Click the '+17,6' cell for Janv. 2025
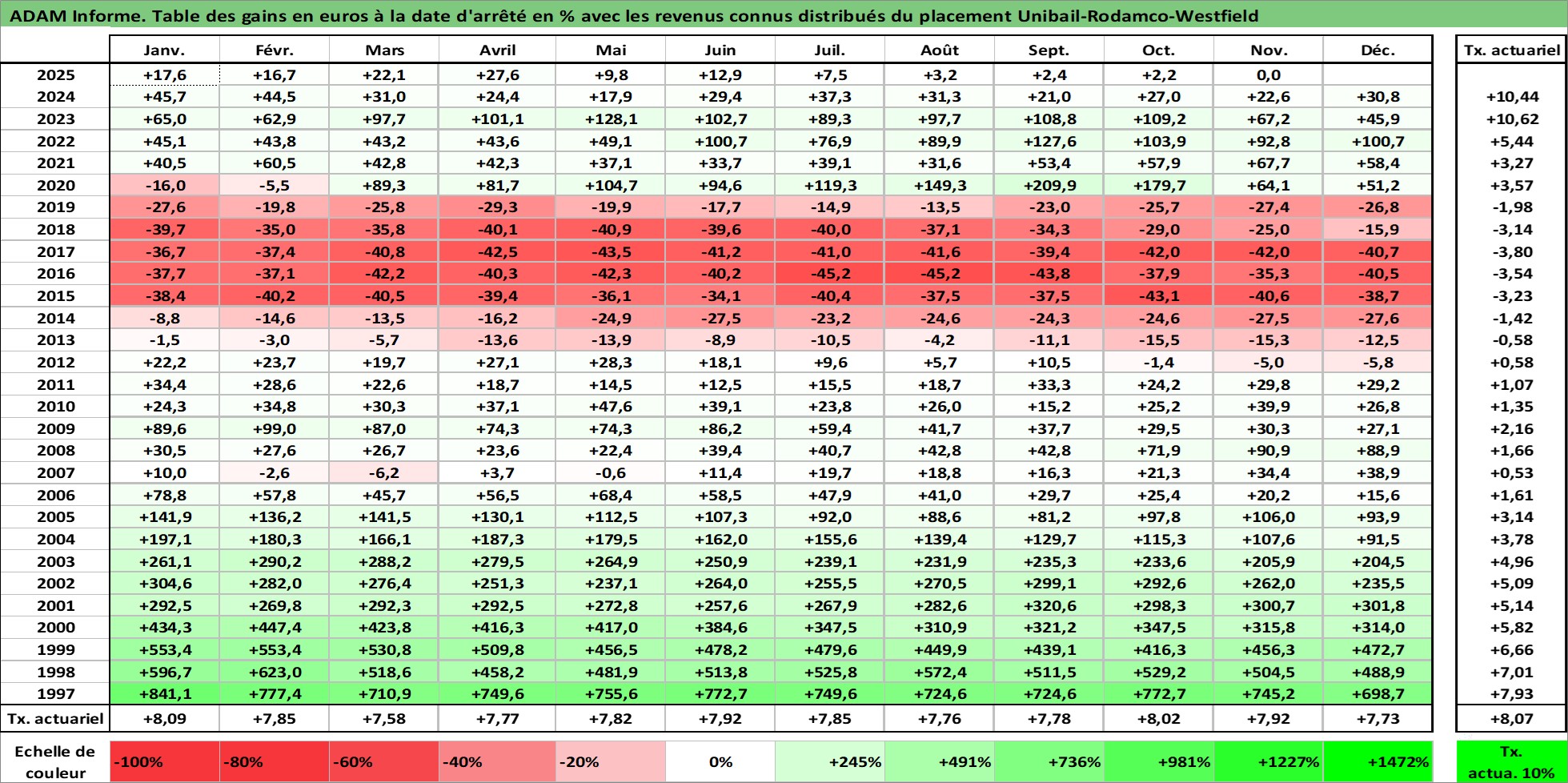1568x783 pixels. [x=165, y=74]
